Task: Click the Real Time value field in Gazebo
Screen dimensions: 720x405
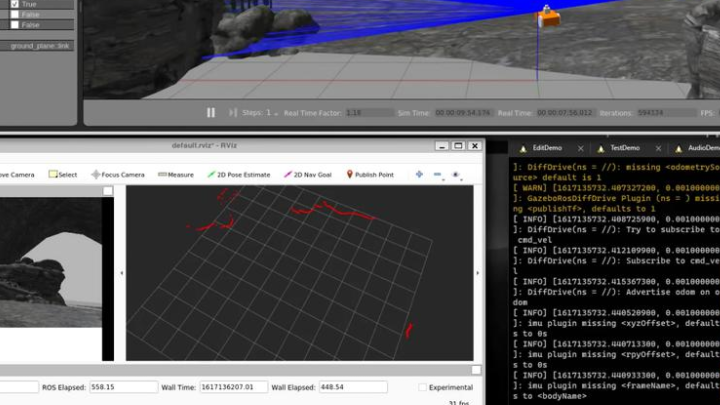Action: tap(565, 113)
